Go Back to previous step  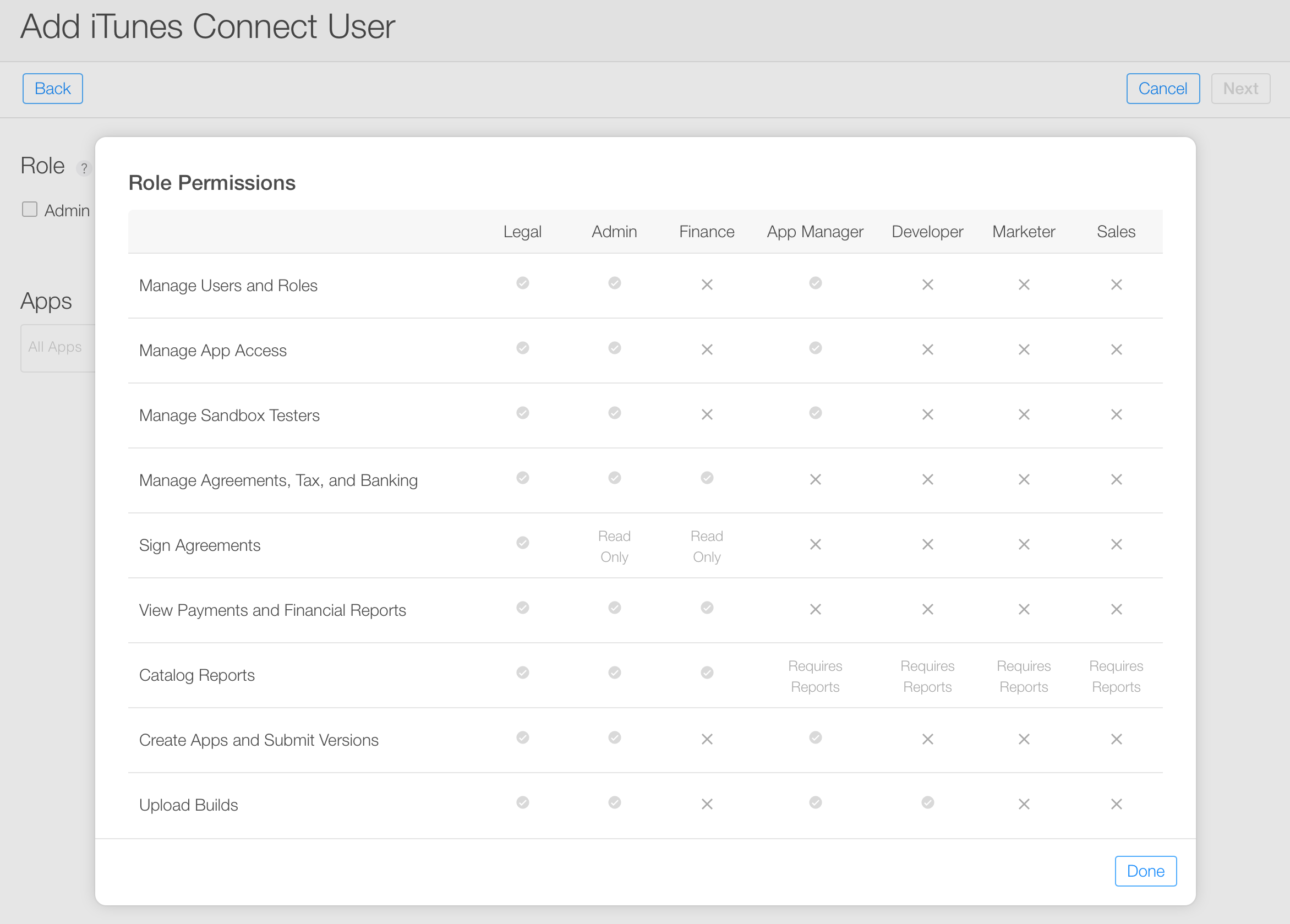tap(52, 89)
